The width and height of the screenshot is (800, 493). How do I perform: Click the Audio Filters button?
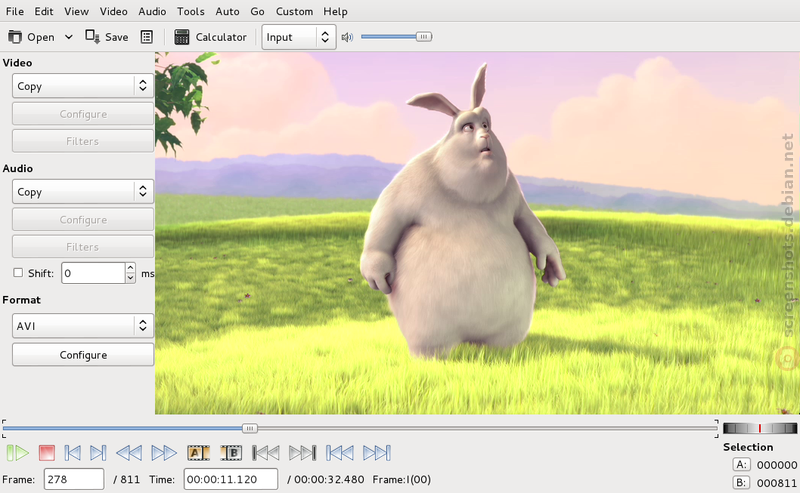coord(83,246)
